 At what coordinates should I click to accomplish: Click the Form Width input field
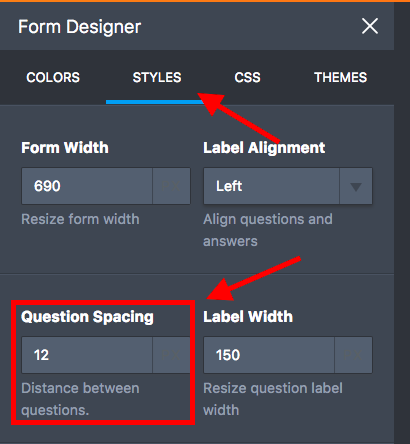(87, 186)
